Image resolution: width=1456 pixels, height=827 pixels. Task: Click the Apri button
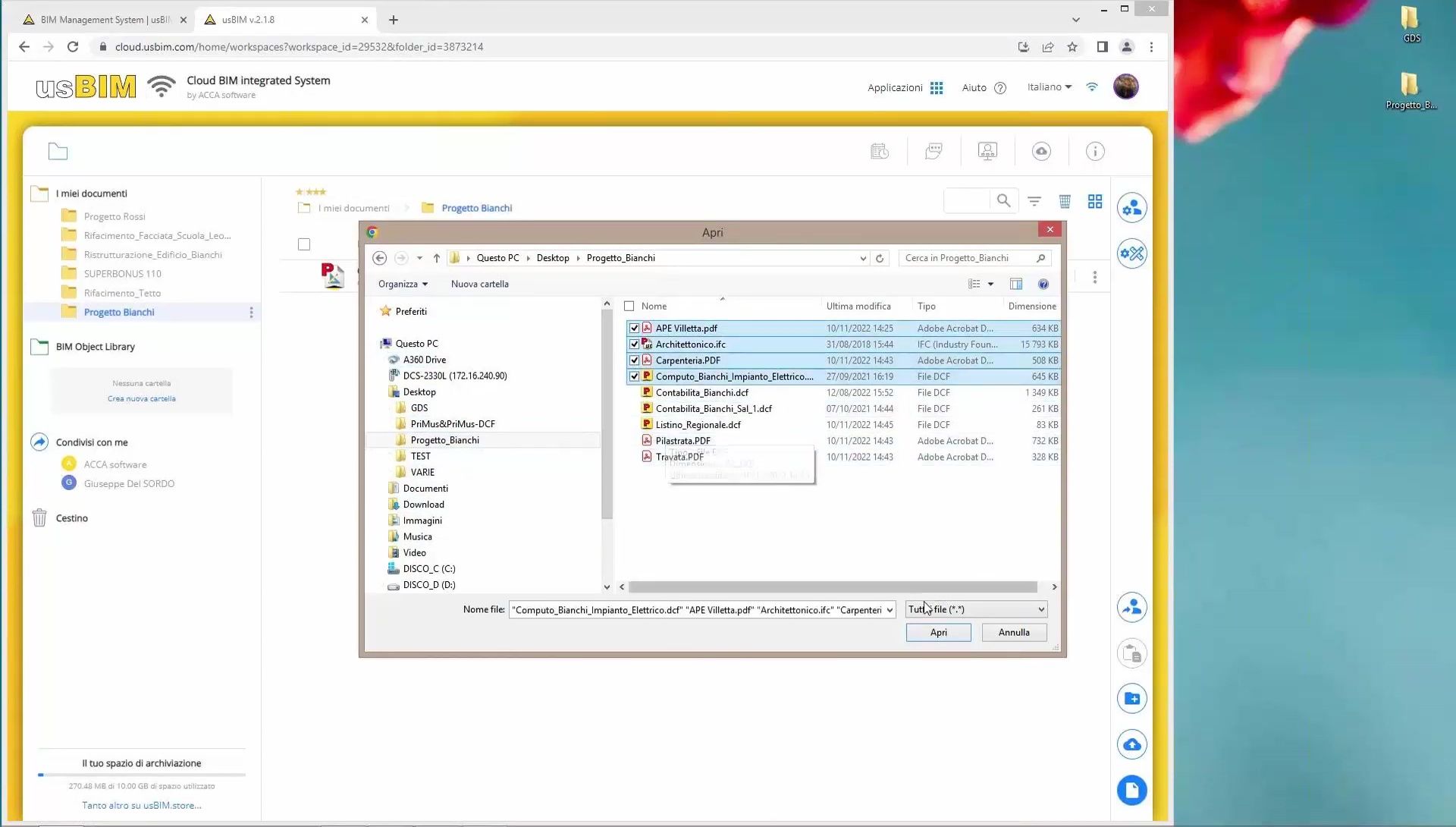click(x=938, y=632)
